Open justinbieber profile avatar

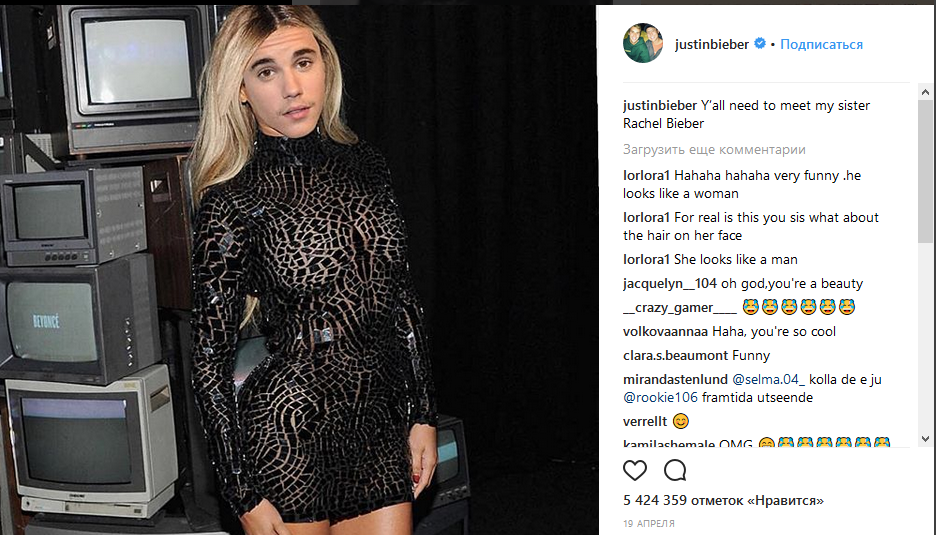point(643,44)
